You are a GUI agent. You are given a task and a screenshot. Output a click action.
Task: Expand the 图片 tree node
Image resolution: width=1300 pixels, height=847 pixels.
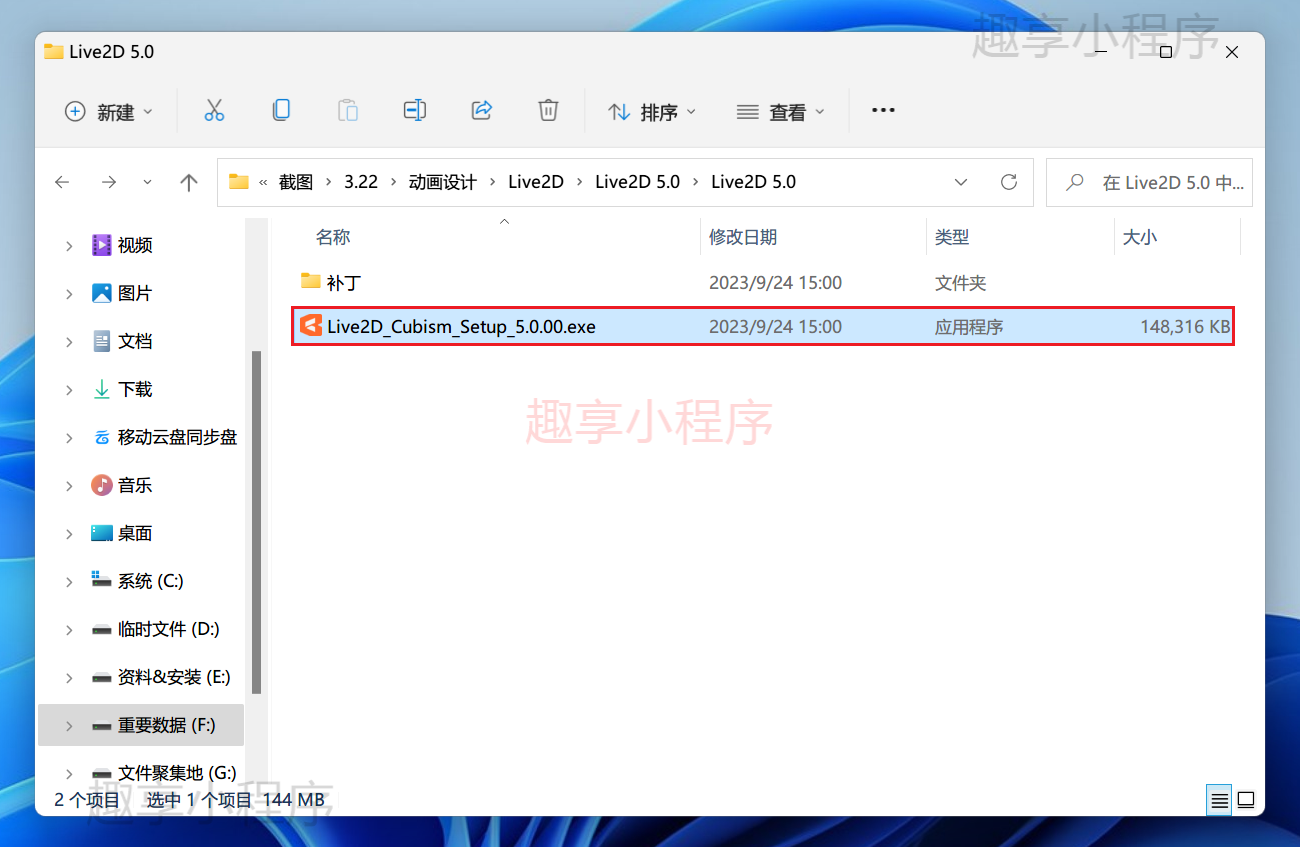69,293
